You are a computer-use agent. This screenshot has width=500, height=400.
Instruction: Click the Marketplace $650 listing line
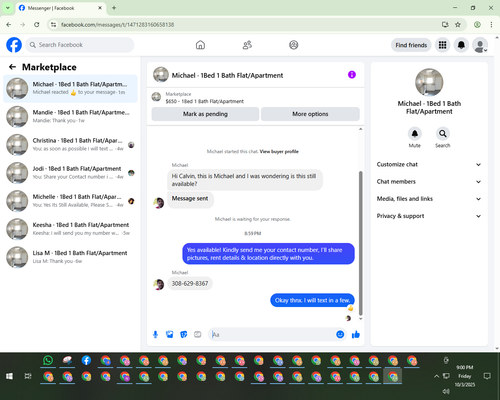click(x=205, y=101)
